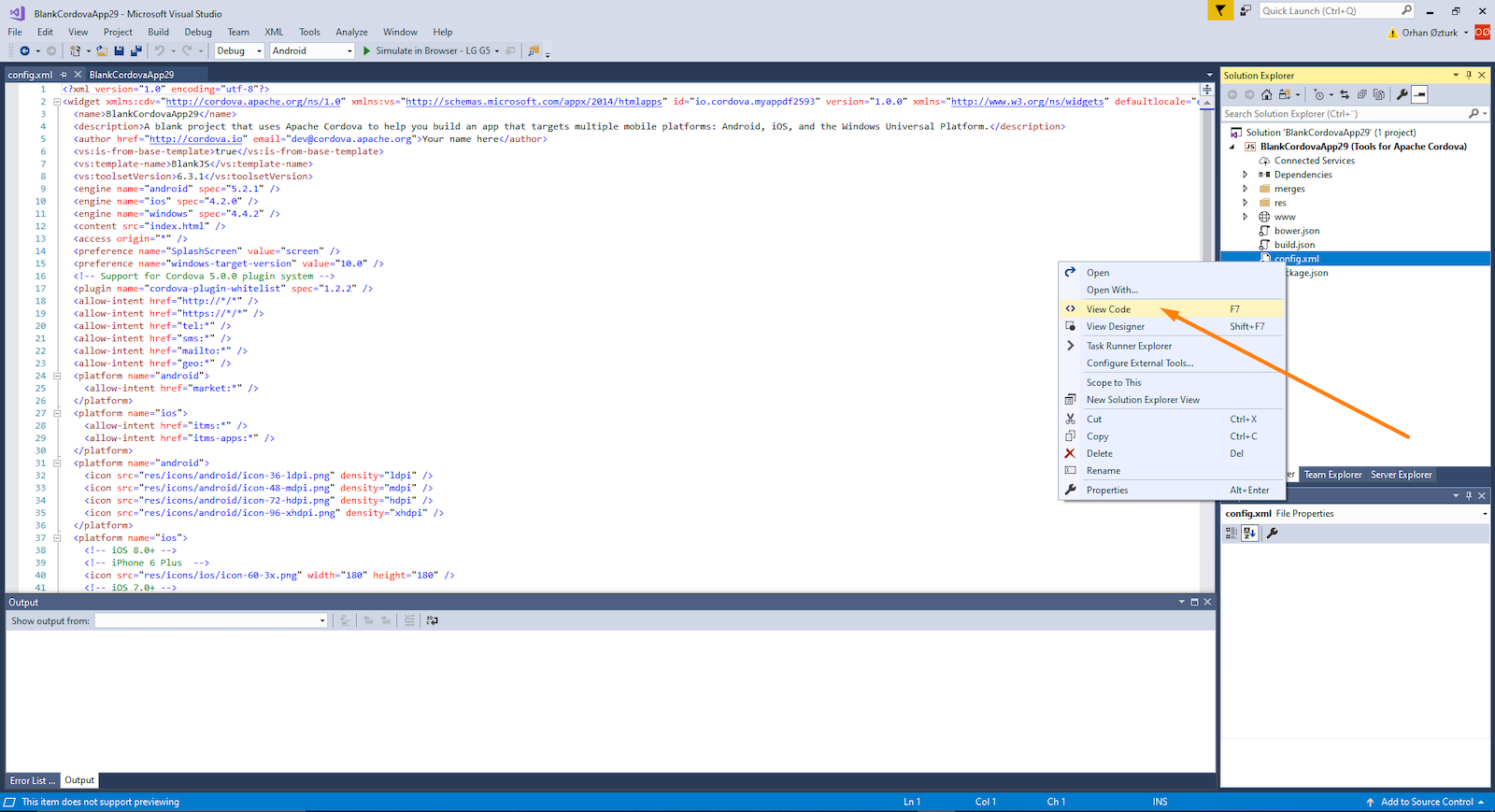The image size is (1495, 812).
Task: Toggle Show All Files in Solution Explorer
Action: tap(1379, 94)
